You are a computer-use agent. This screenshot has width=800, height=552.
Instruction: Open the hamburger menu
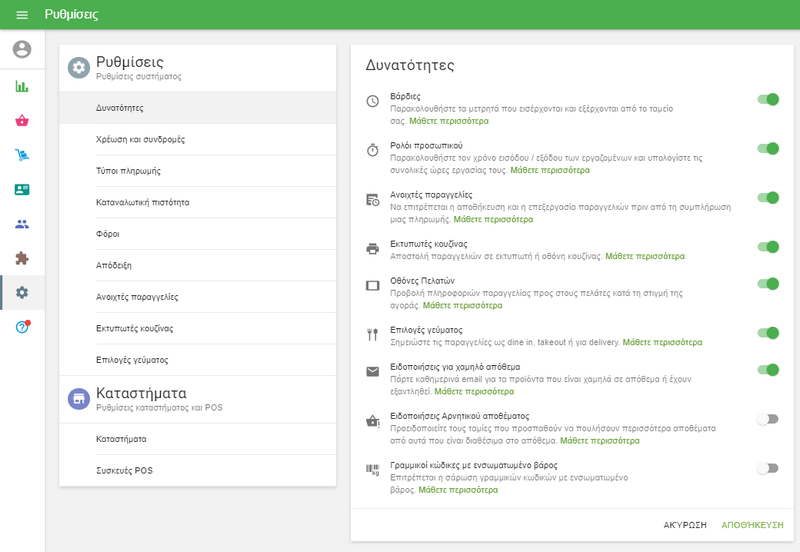[x=22, y=15]
